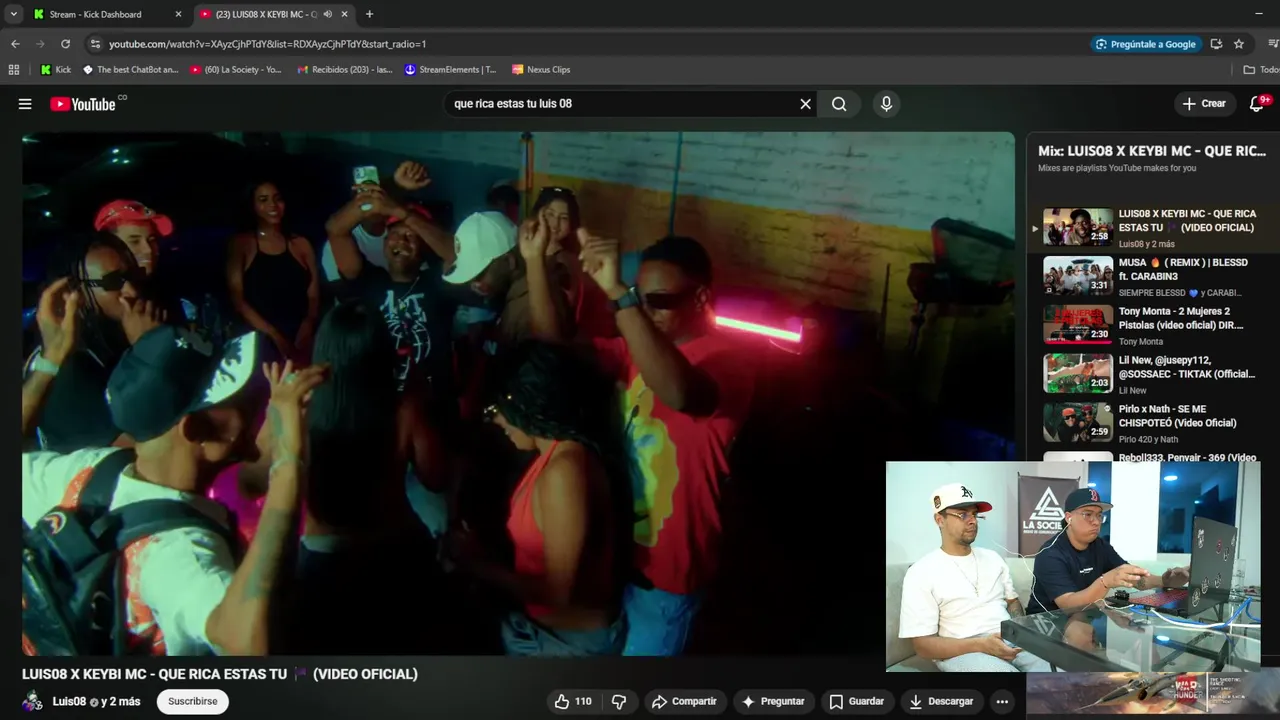The height and width of the screenshot is (720, 1280).
Task: Reload the YouTube page
Action: point(65,44)
